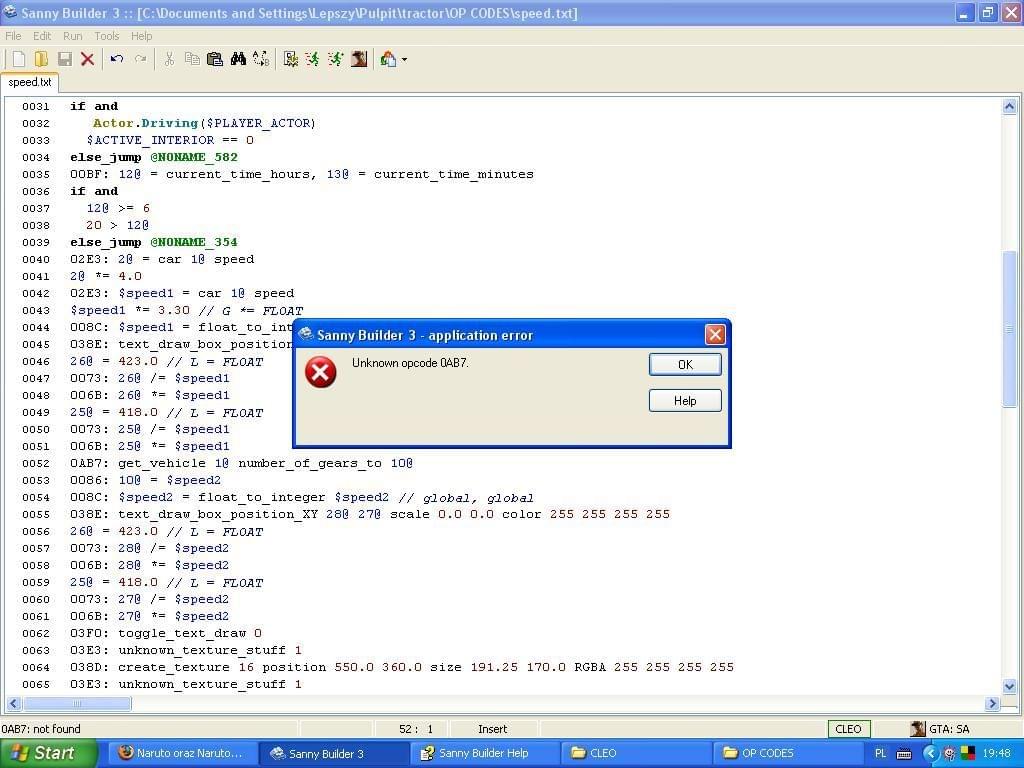Close the application error dialog with X

pyautogui.click(x=715, y=335)
